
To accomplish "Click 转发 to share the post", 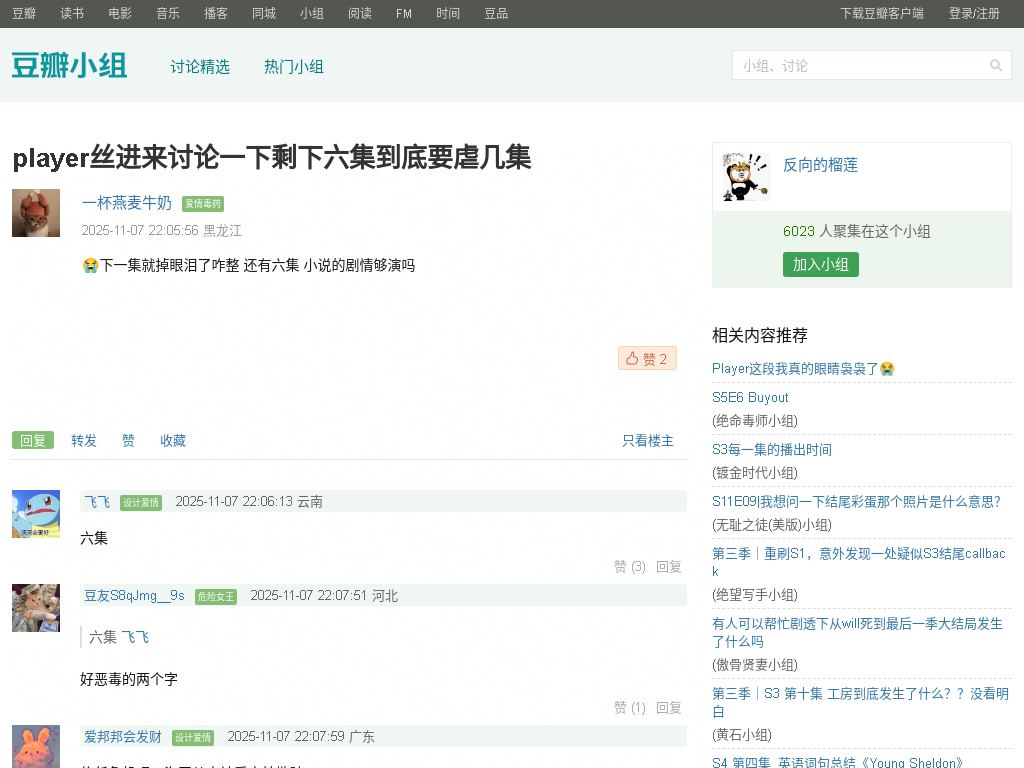I will [84, 441].
